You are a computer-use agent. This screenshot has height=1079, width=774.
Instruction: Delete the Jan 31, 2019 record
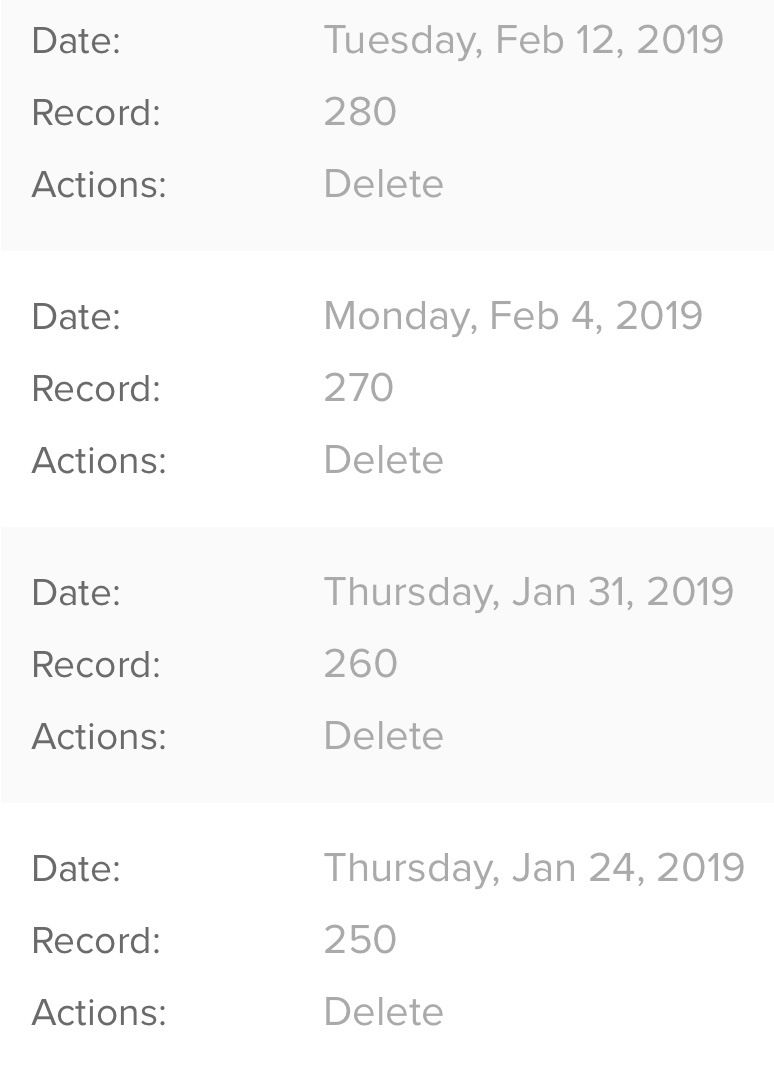click(383, 736)
